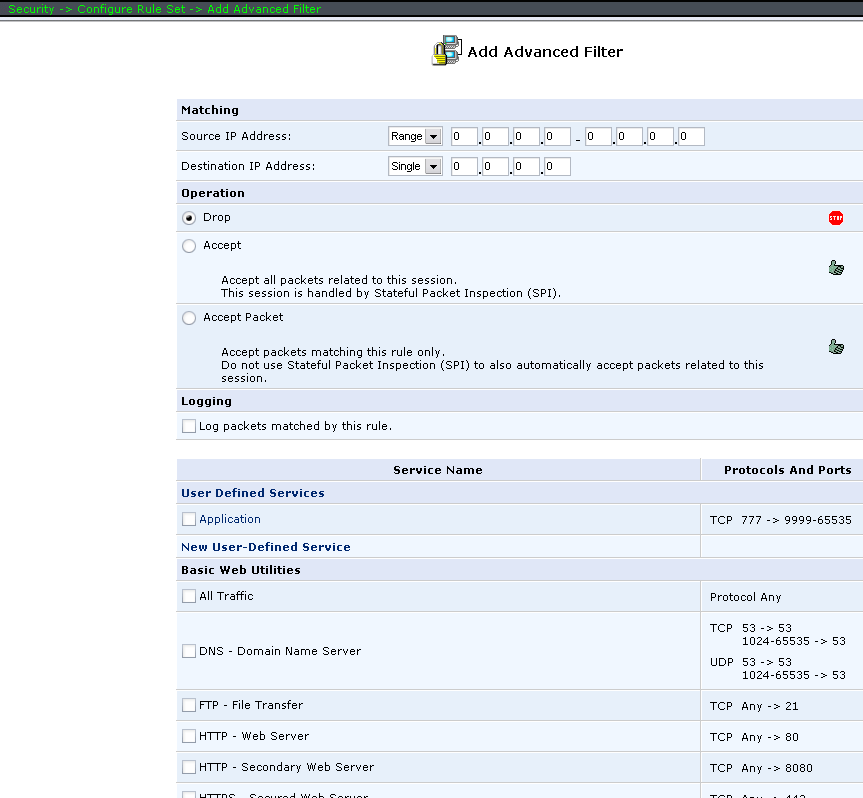Viewport: 863px width, 798px height.
Task: Click Destination IP first octet field
Action: coord(464,166)
